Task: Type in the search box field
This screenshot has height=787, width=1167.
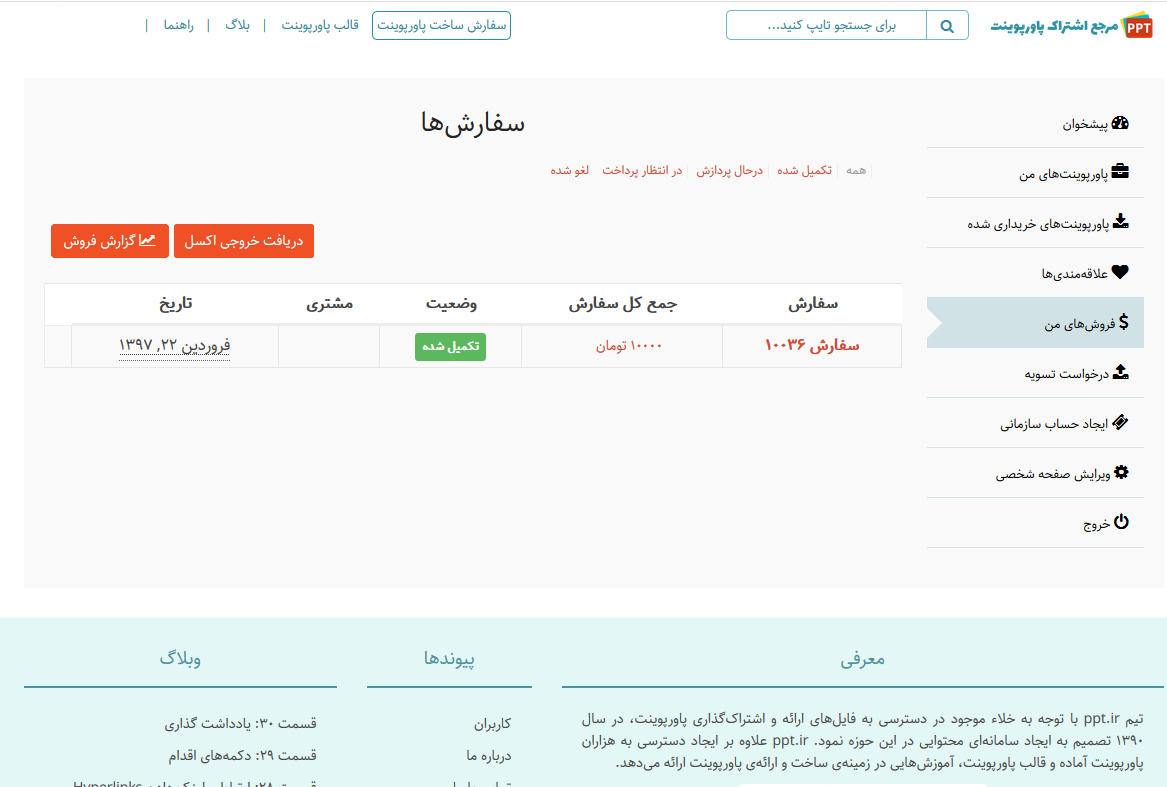Action: pos(826,26)
